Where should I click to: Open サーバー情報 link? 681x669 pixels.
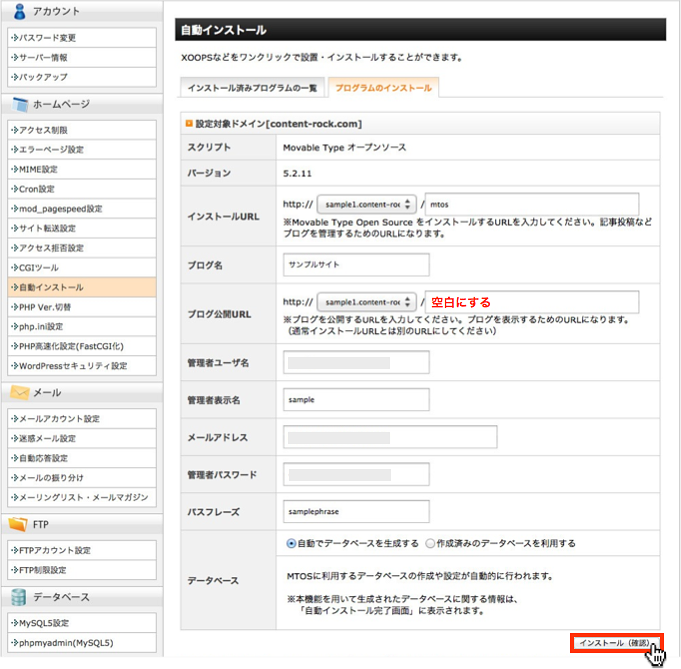pos(82,57)
